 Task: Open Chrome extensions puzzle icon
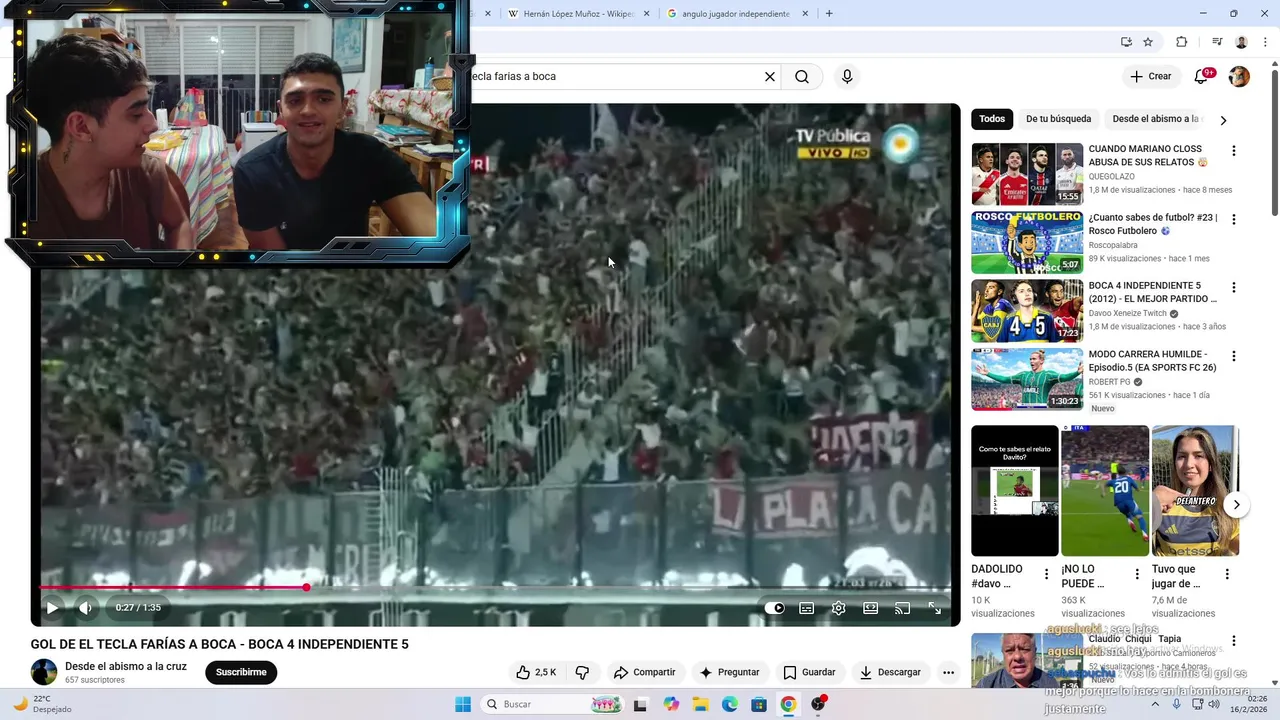(x=1181, y=42)
